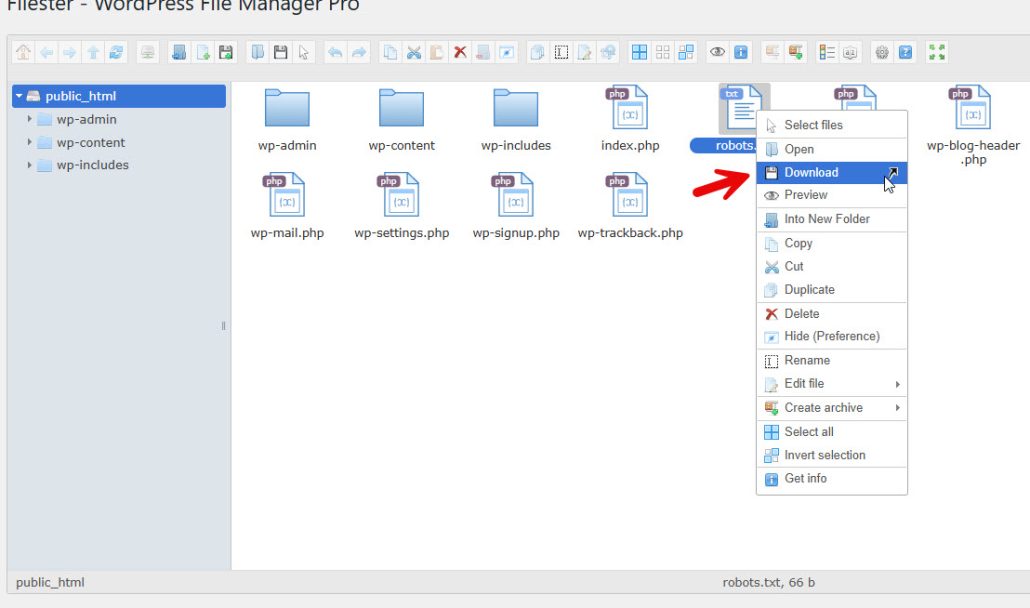
Task: Choose Download from the context menu
Action: coord(832,173)
